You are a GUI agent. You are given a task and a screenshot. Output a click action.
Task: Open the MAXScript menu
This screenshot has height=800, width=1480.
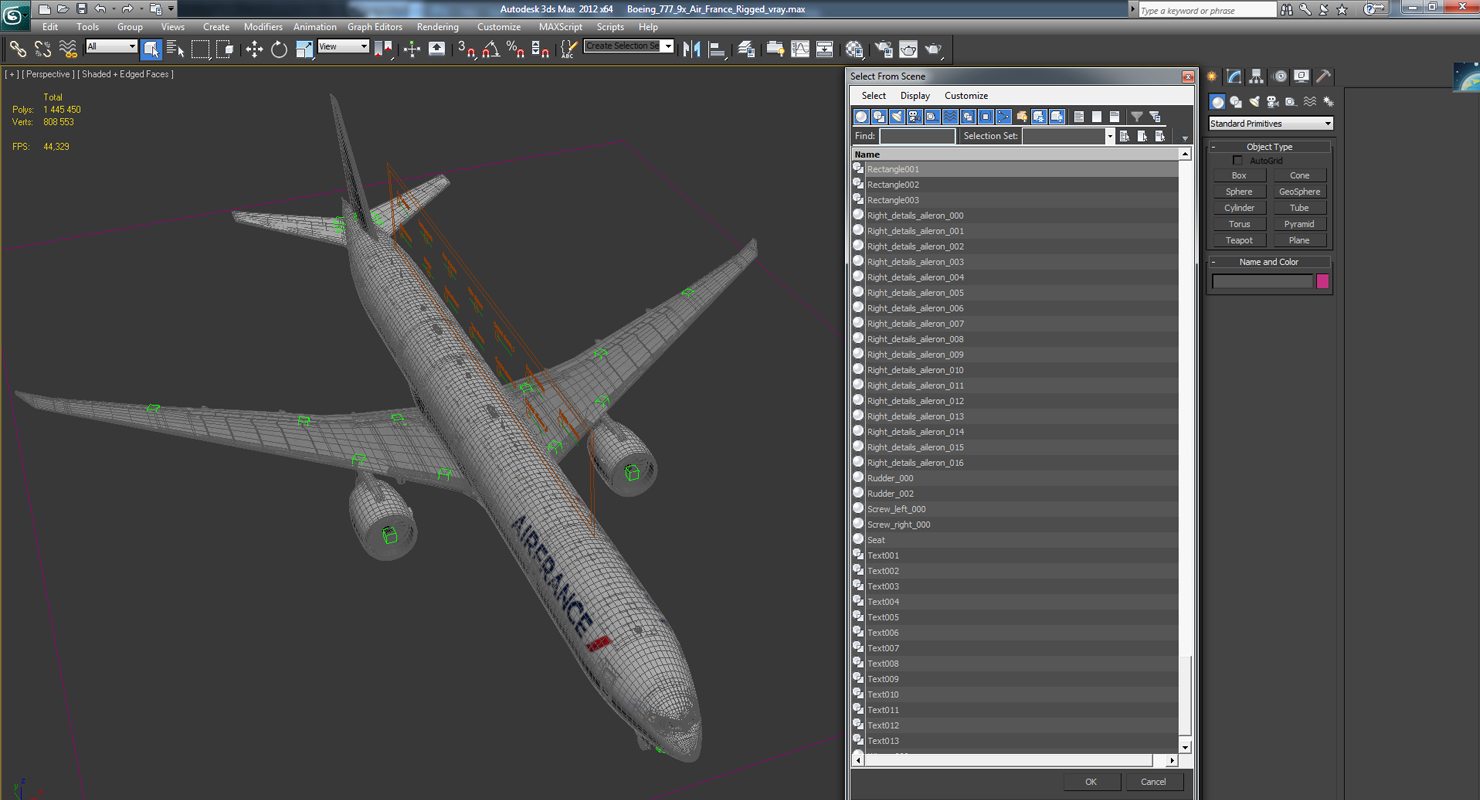(x=560, y=27)
